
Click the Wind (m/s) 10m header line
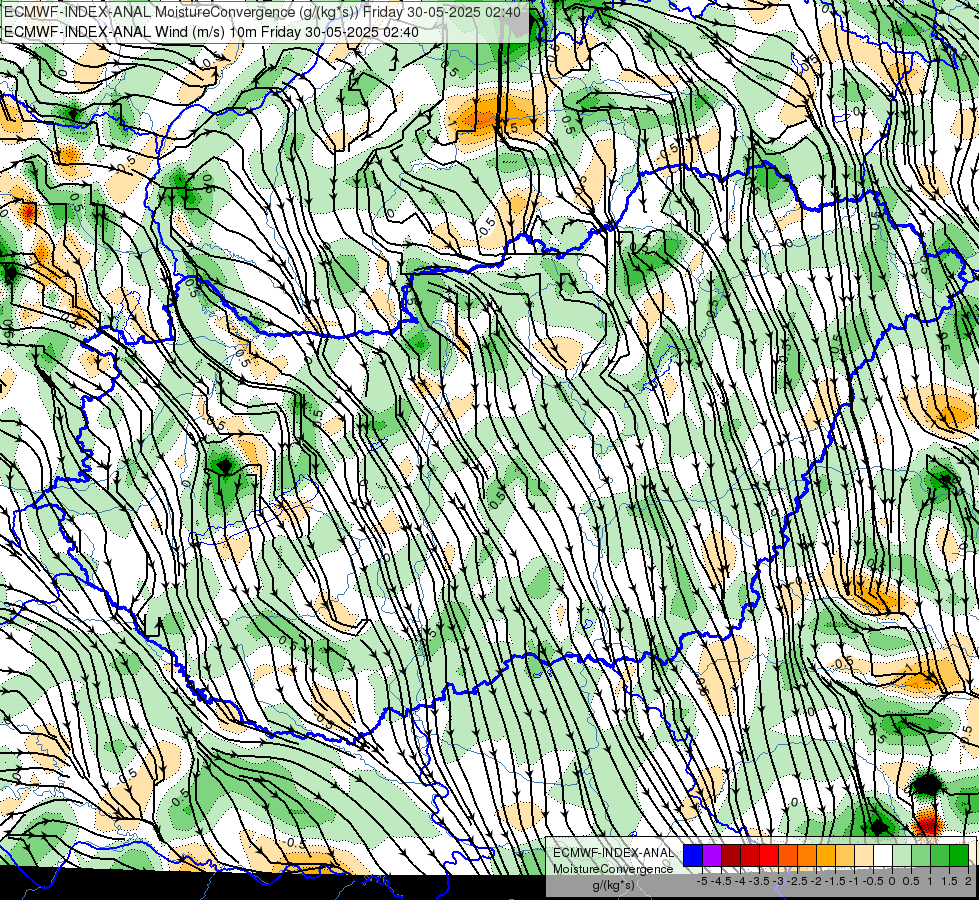click(x=212, y=32)
